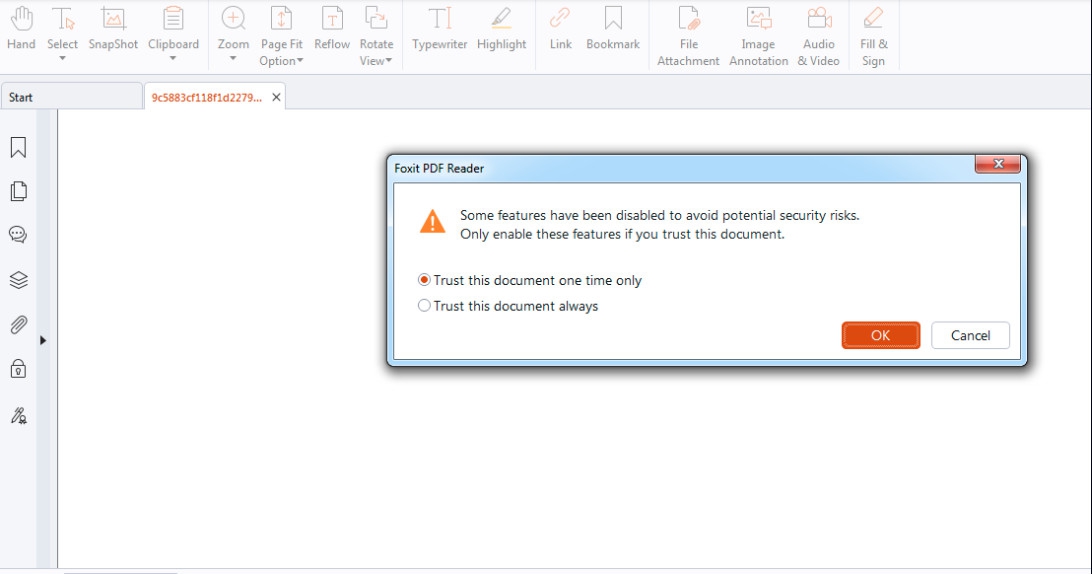This screenshot has width=1092, height=574.
Task: Expand the Select tool dropdown arrow
Action: tap(63, 59)
